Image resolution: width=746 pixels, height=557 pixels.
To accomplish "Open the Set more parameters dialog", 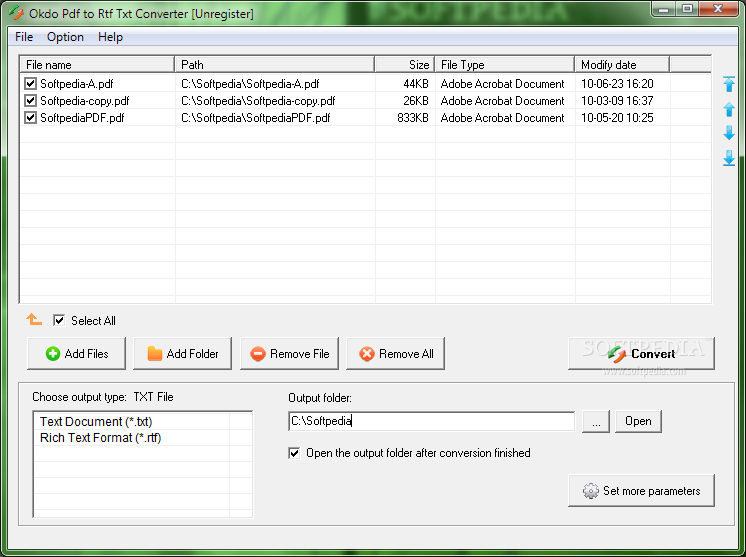I will (x=641, y=490).
